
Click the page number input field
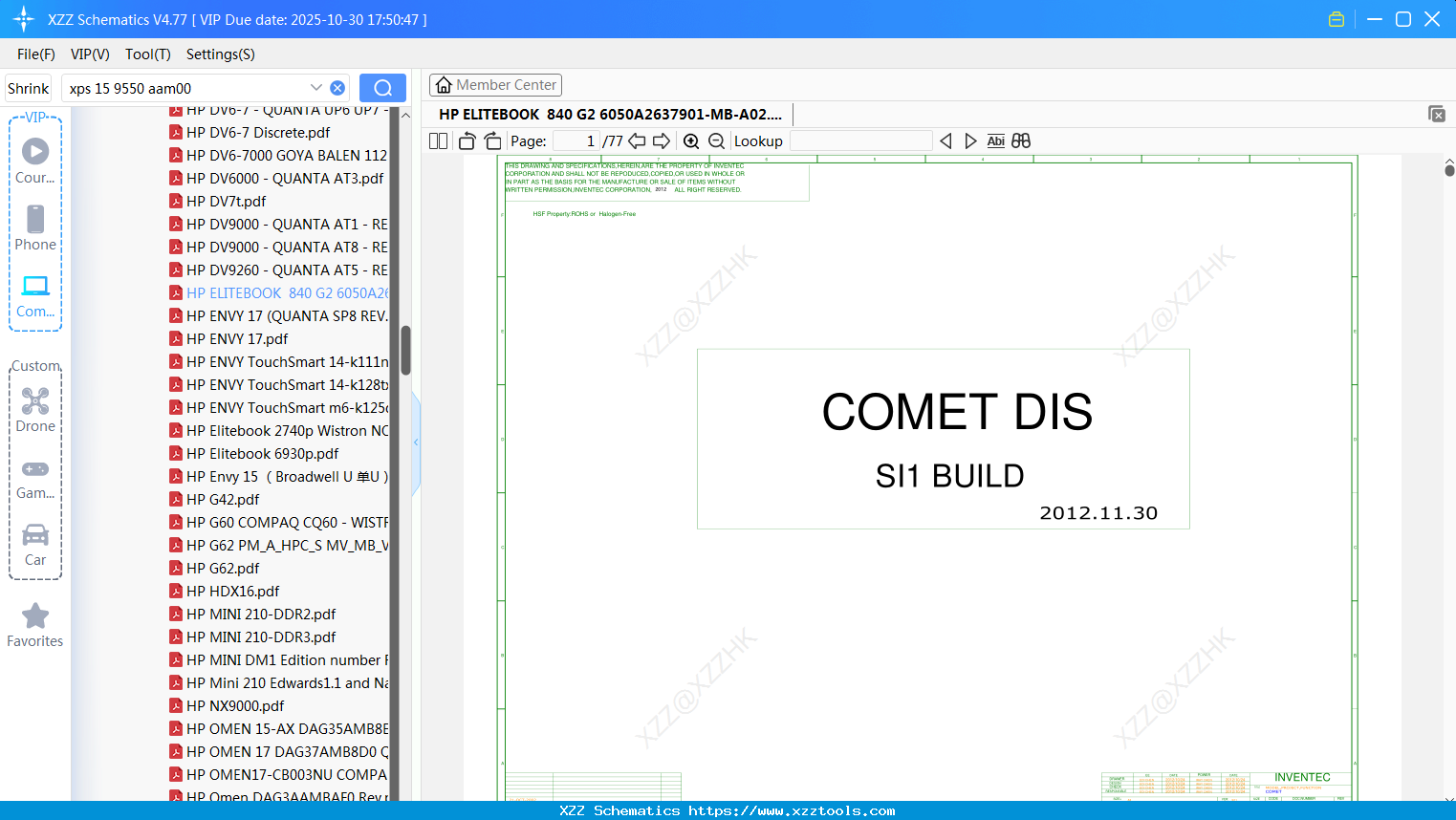(x=576, y=141)
